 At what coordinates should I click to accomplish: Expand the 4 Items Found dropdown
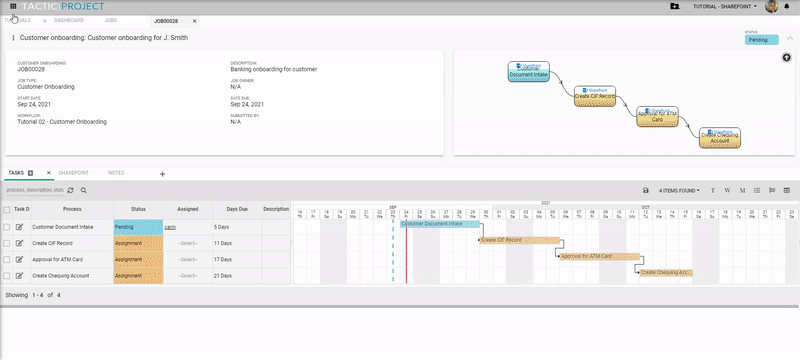pyautogui.click(x=679, y=191)
